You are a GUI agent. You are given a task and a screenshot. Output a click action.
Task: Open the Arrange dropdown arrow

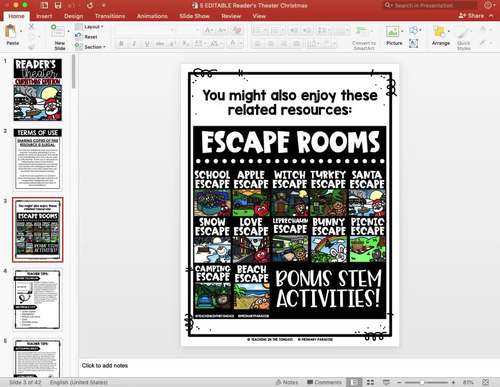pyautogui.click(x=449, y=31)
